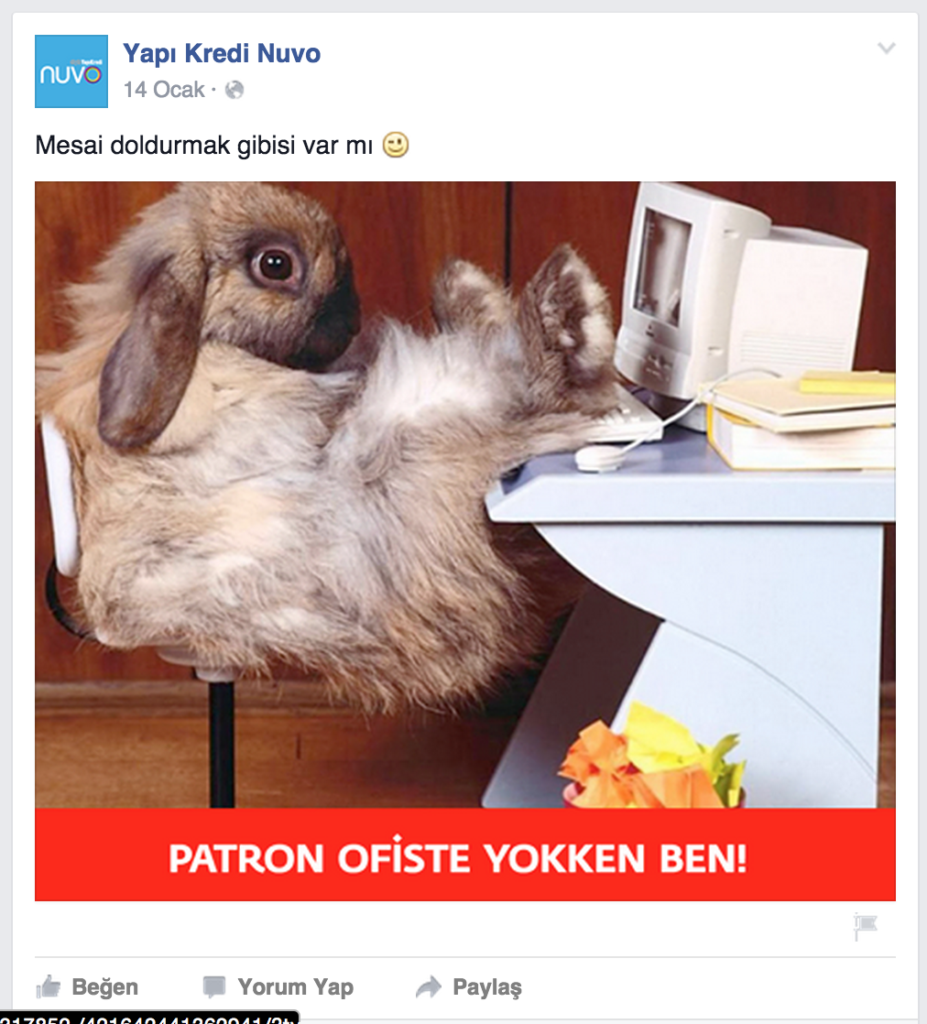
Task: Report the post via flag icon
Action: pos(865,926)
